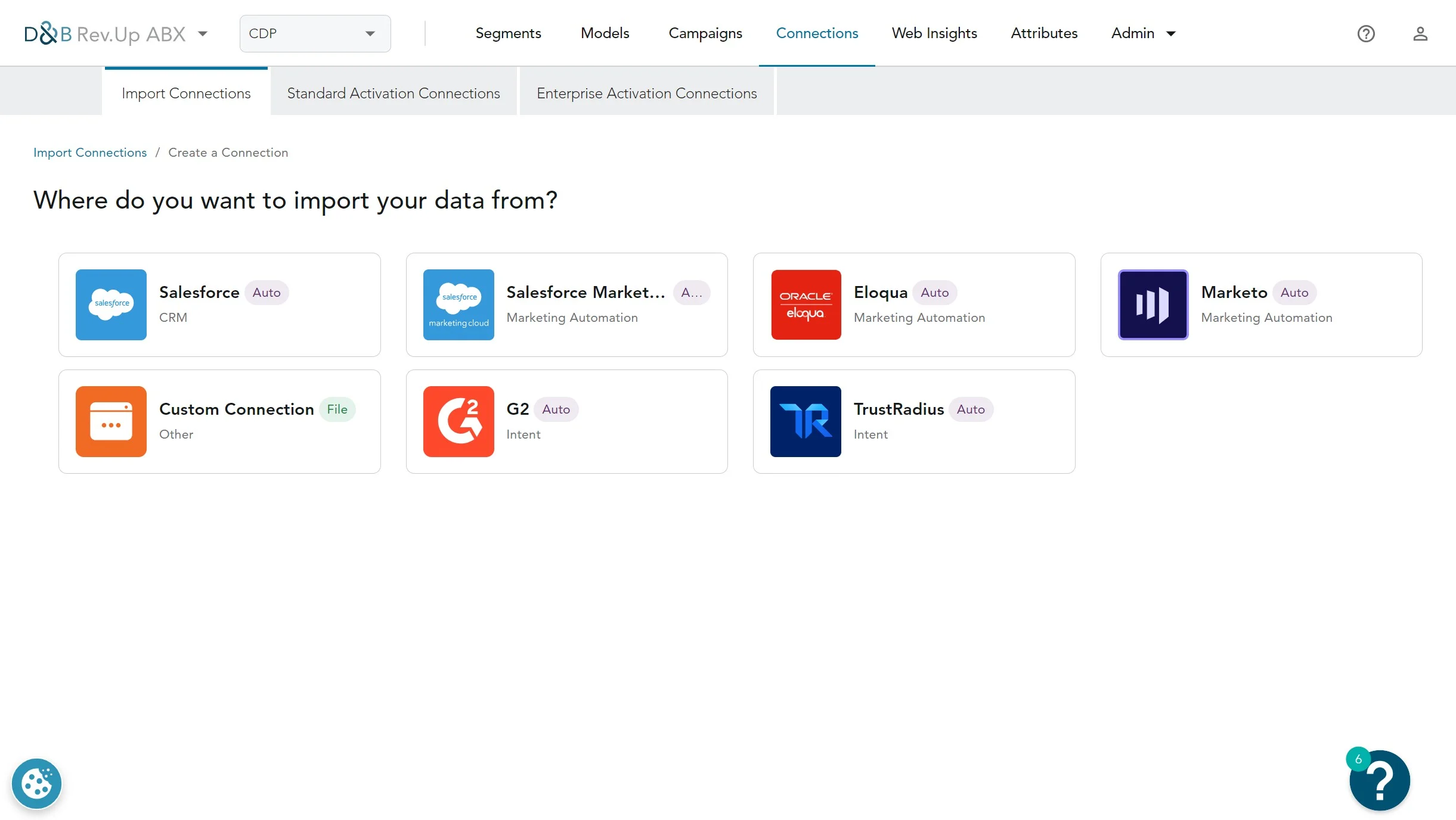Choose the Custom Connection title
The height and width of the screenshot is (820, 1456).
pyautogui.click(x=237, y=409)
